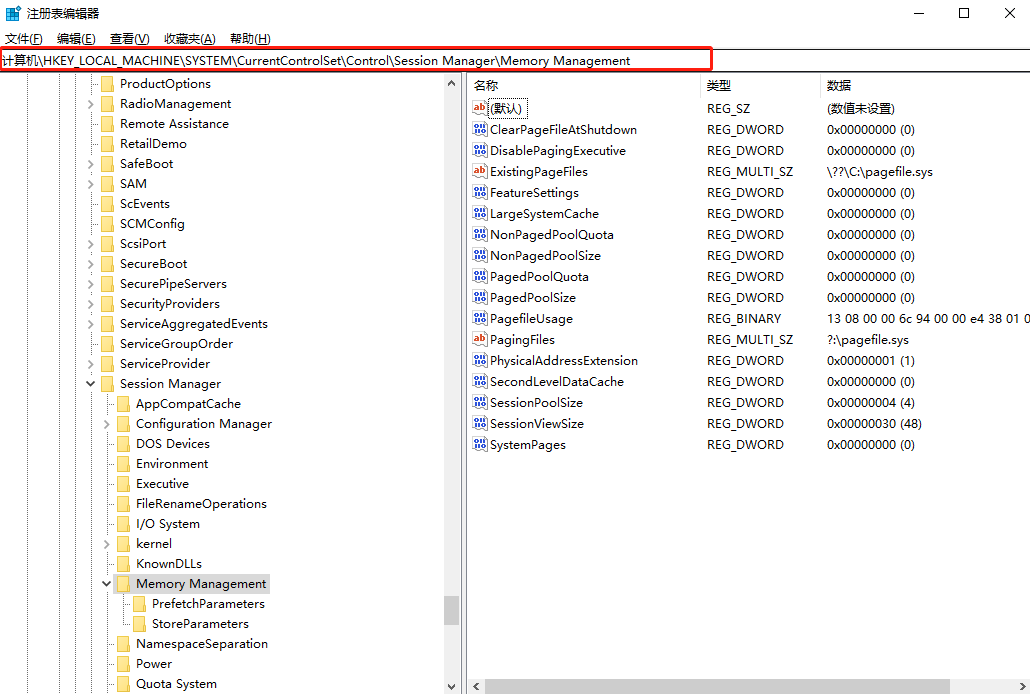This screenshot has height=694, width=1030.
Task: Open the 文件(F) menu
Action: click(24, 39)
